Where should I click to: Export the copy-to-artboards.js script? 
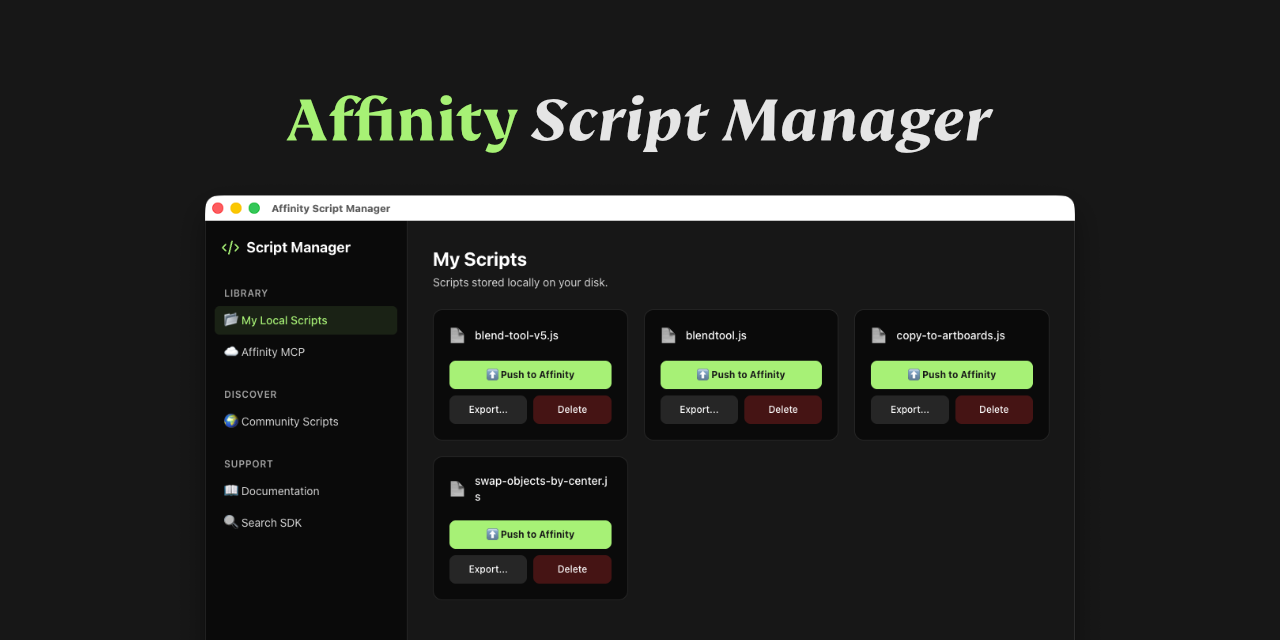pyautogui.click(x=909, y=409)
